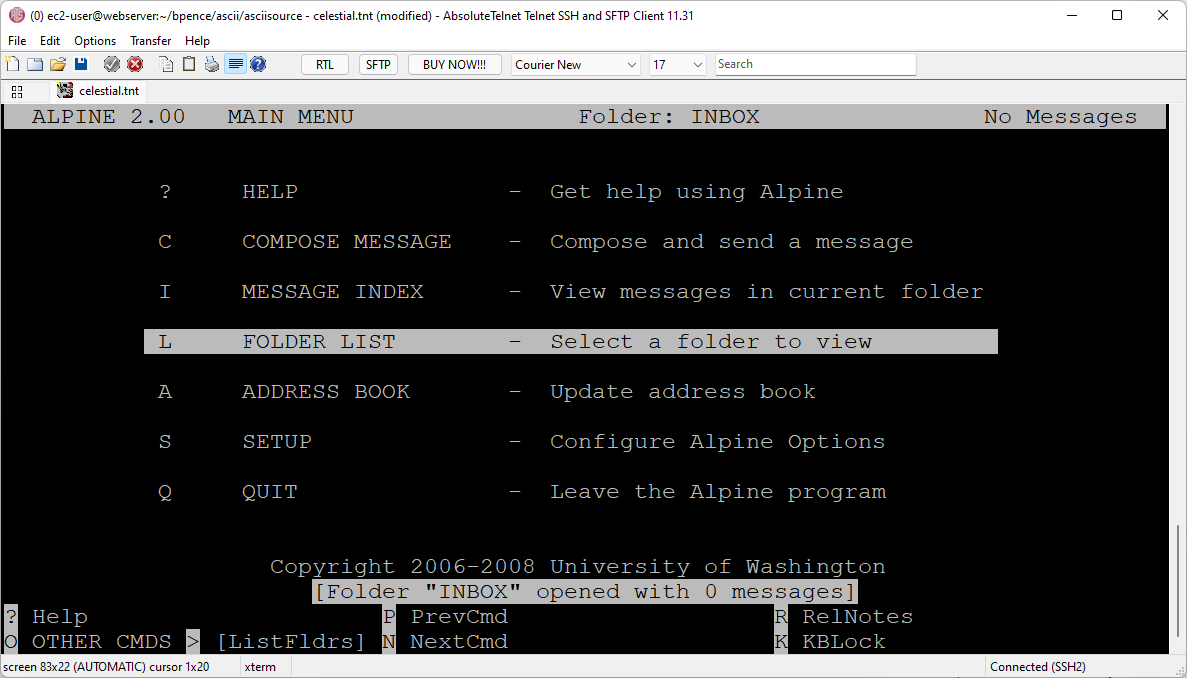Click the Search input field
This screenshot has height=678, width=1187.
tap(815, 64)
